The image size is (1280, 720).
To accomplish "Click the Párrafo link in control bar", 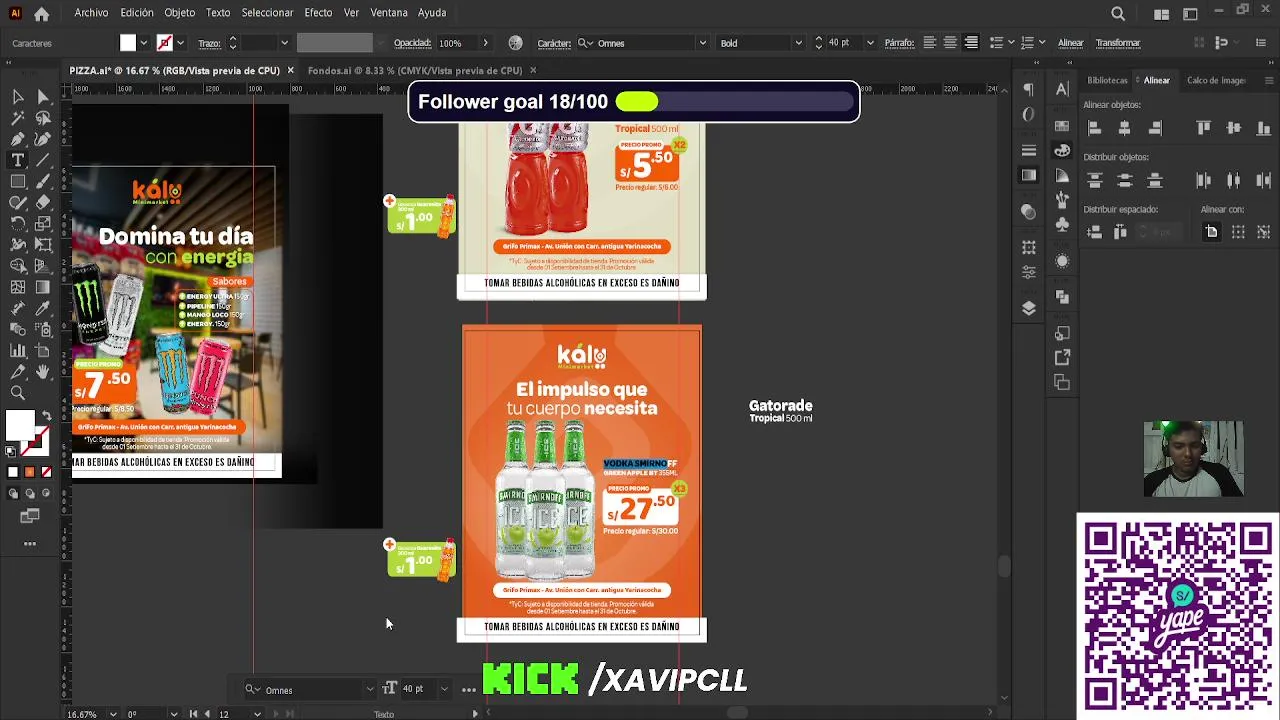I will coord(899,43).
